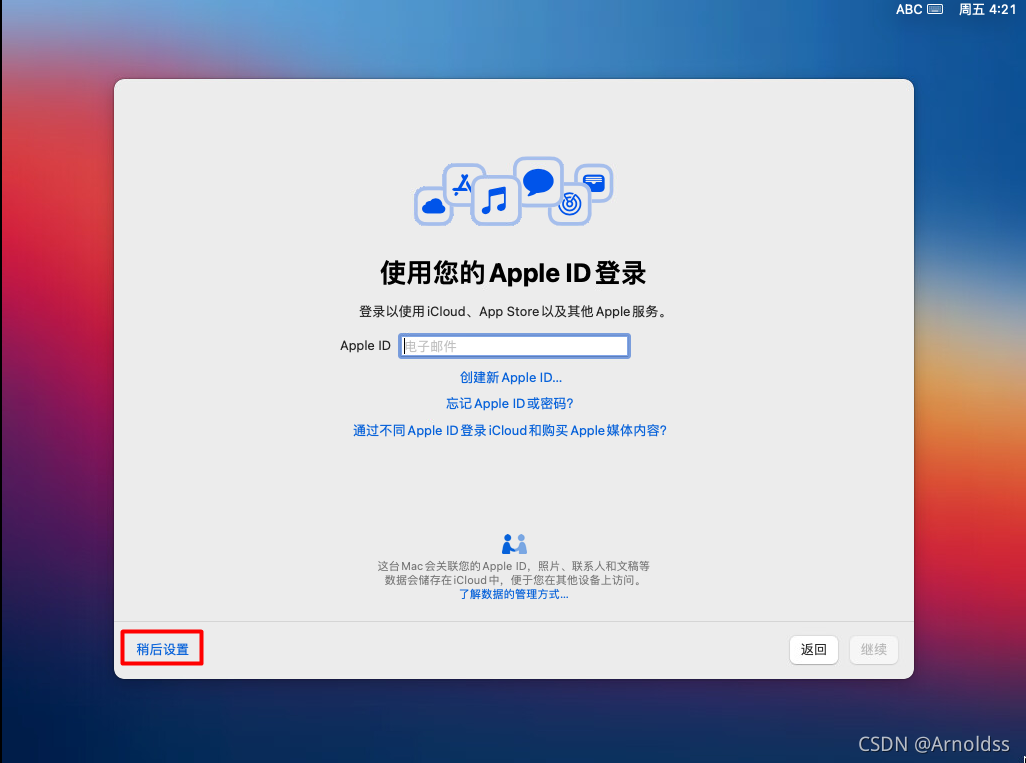Click the Music note icon

click(x=495, y=200)
